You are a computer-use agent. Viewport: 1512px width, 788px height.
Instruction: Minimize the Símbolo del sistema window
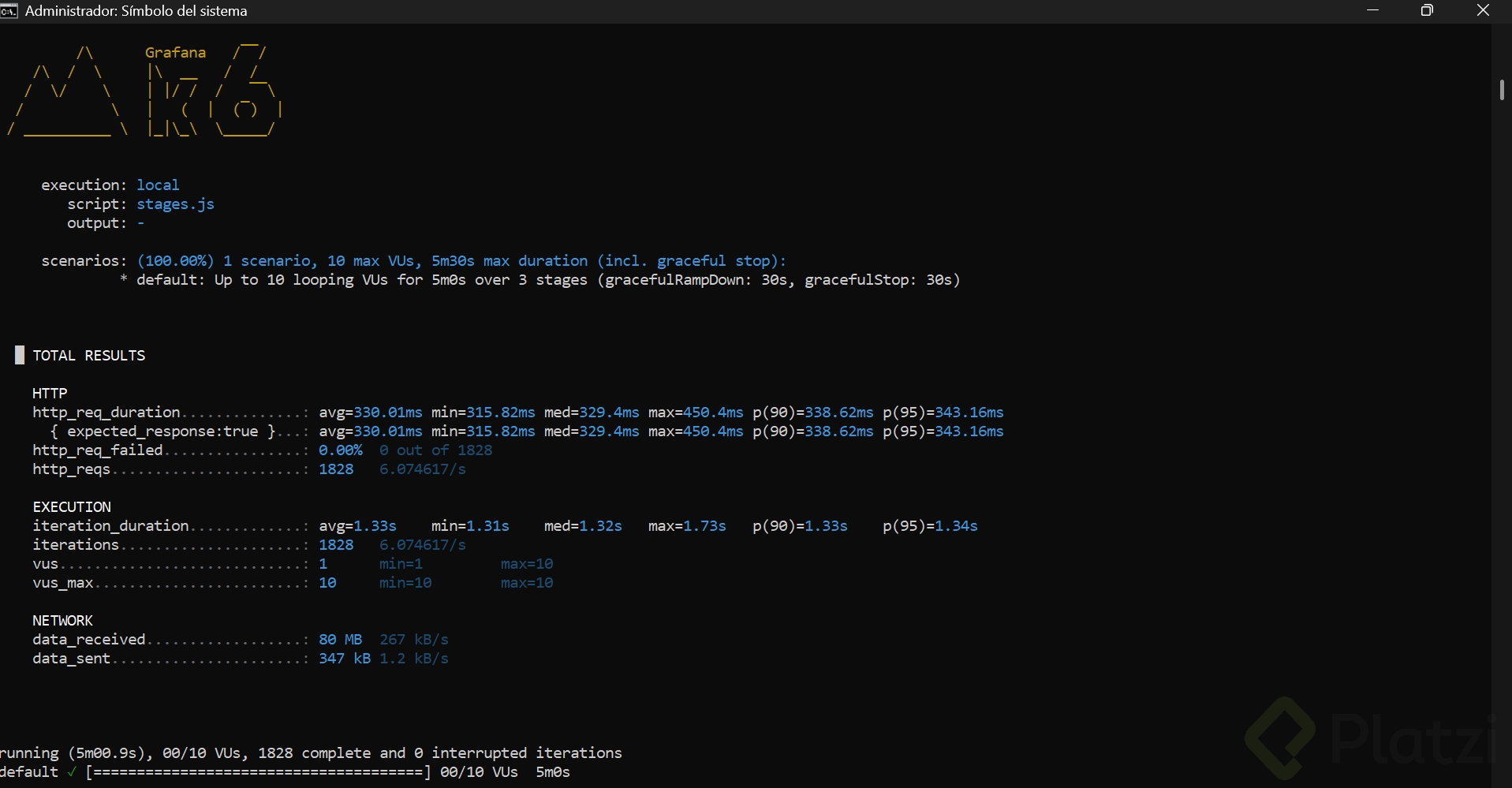(x=1373, y=10)
